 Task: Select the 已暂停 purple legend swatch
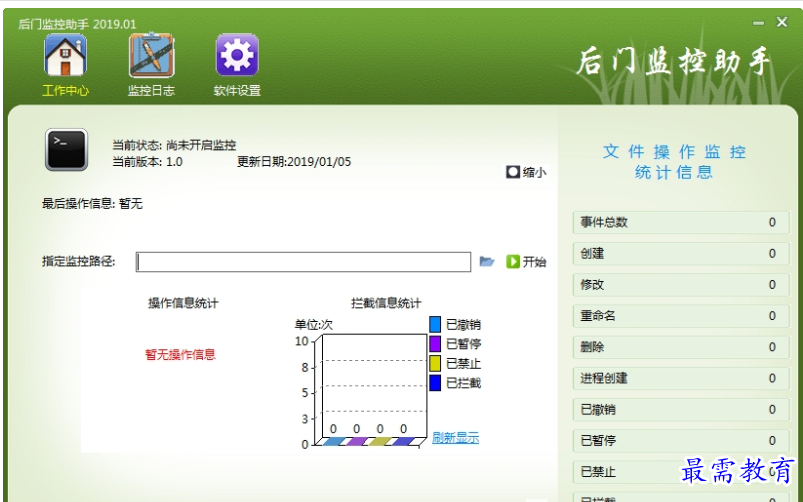tap(435, 344)
